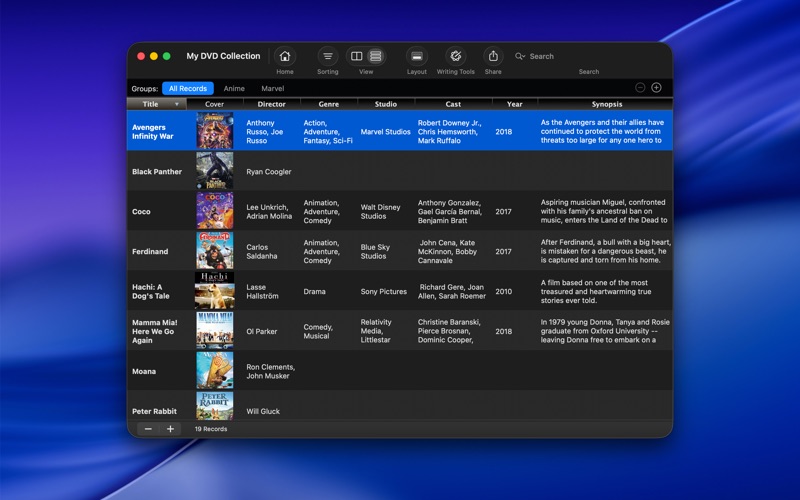The image size is (800, 500).
Task: Open the Layout toolbar icon
Action: pos(416,56)
